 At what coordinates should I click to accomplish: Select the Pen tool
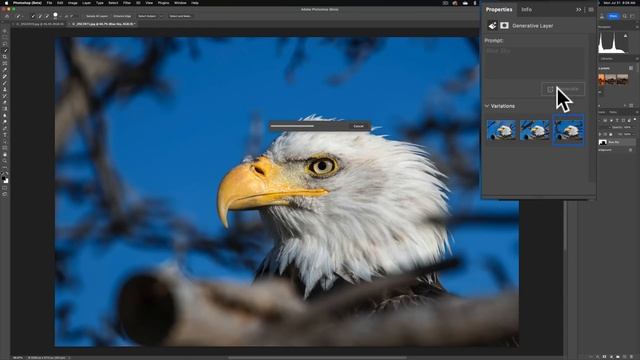point(5,129)
